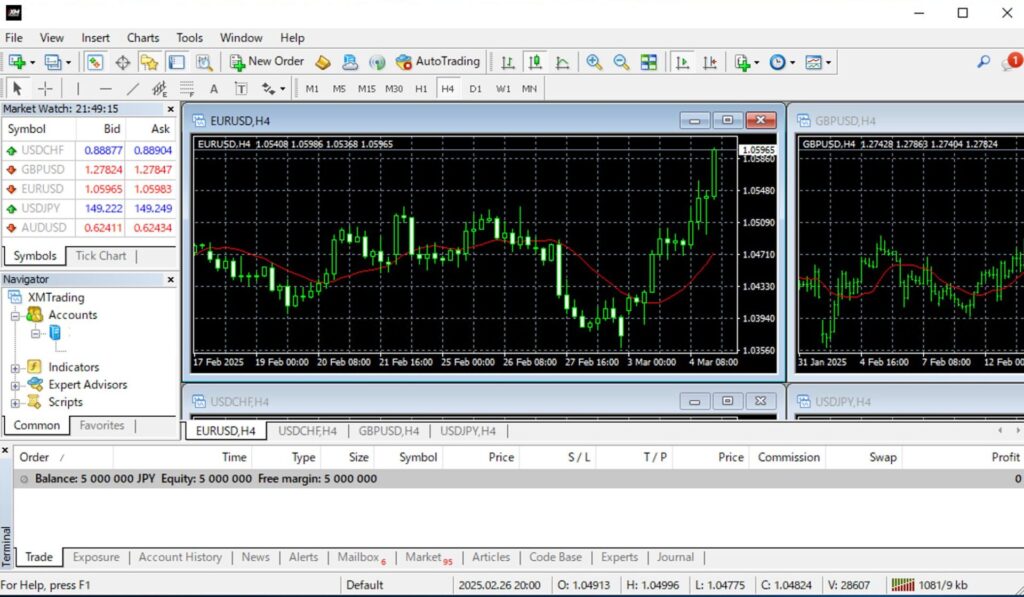Close the Market Watch panel
This screenshot has height=597, width=1024.
[x=170, y=109]
